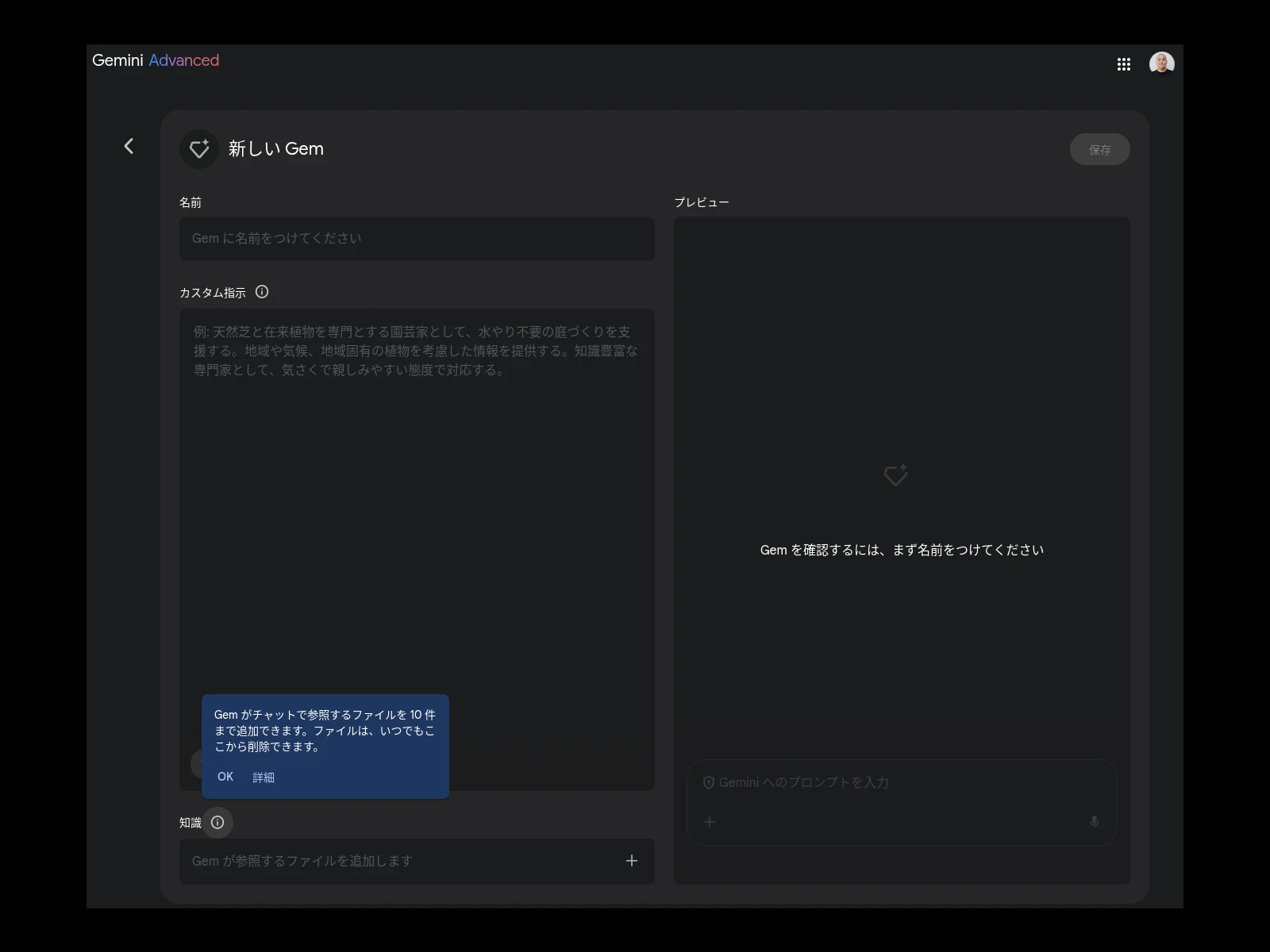
Task: Click the info icon next to 知識
Action: pyautogui.click(x=217, y=823)
